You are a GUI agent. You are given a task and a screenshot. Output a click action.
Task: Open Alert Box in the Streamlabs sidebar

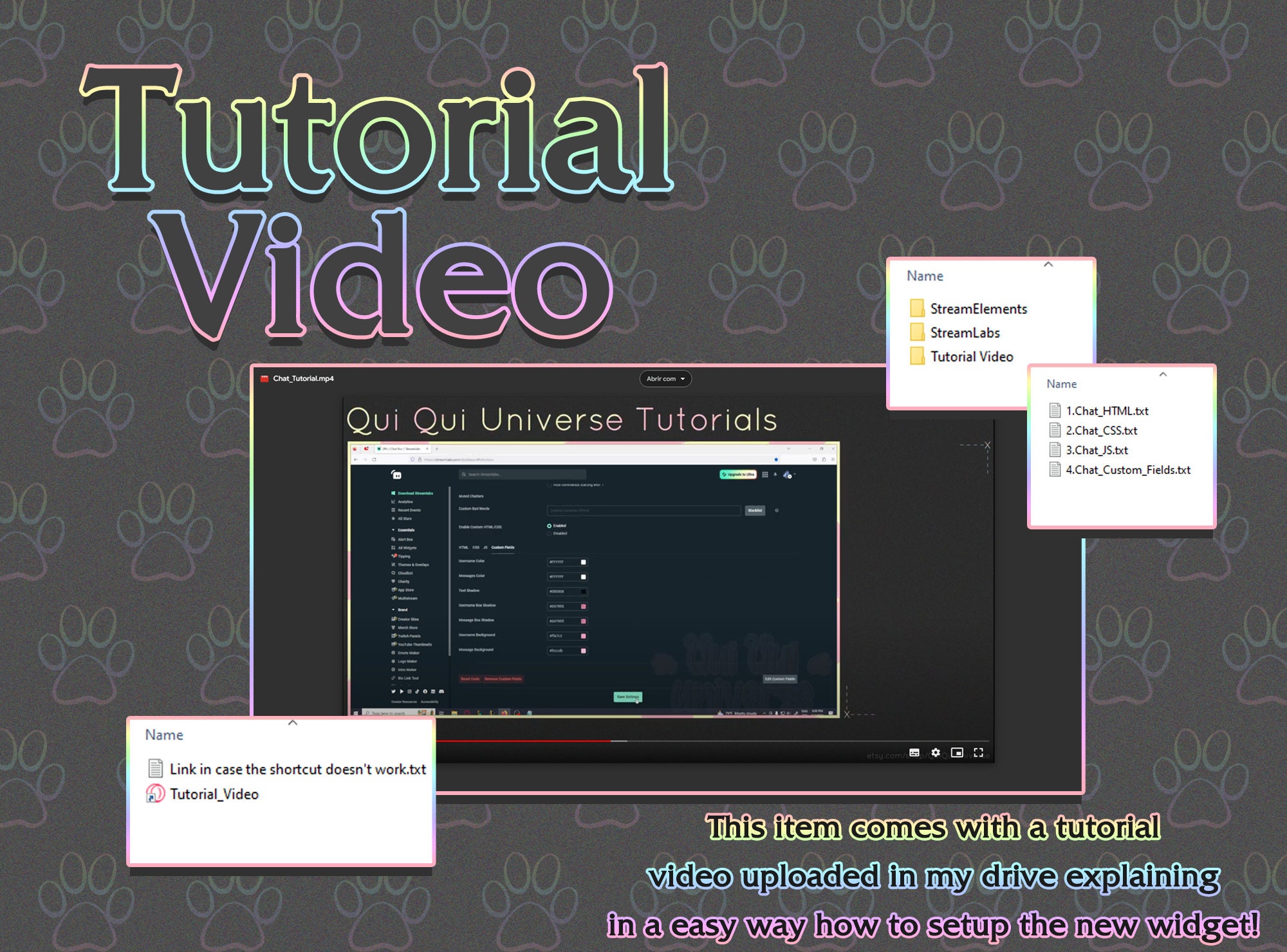pyautogui.click(x=402, y=540)
